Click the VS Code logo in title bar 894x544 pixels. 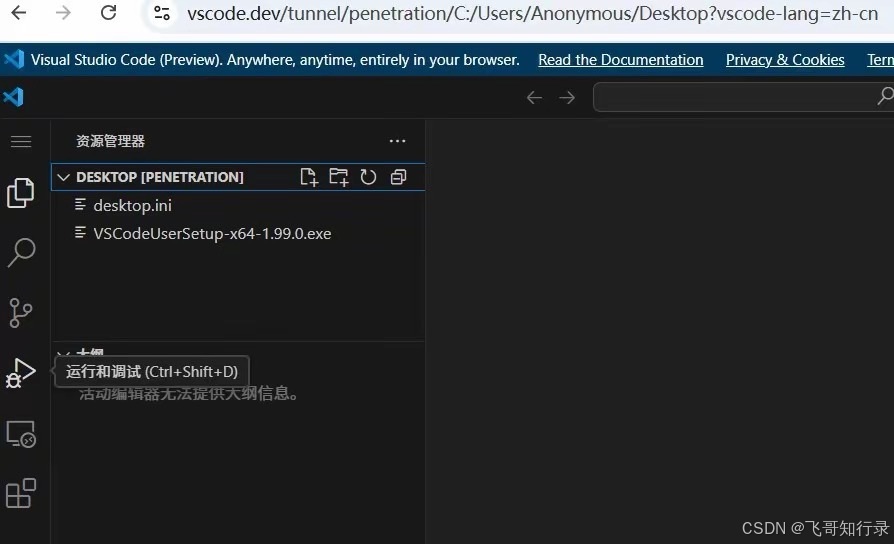[14, 97]
